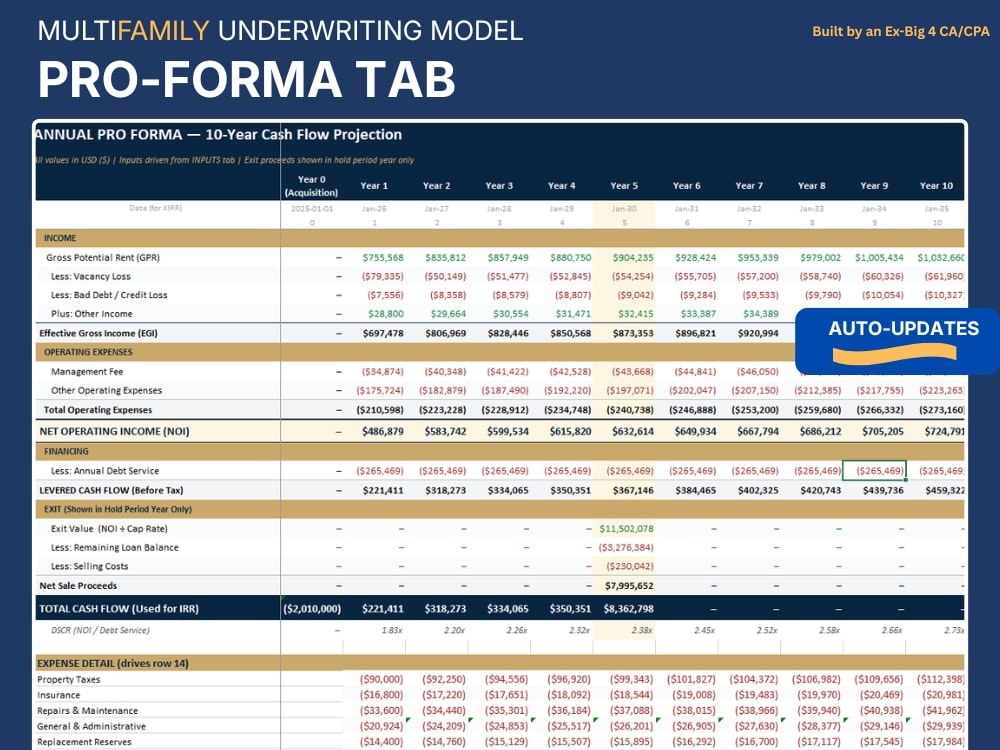Screen dimensions: 1000x750
Task: Select the Gross Potential Rent (GPR) row label
Action: point(103,258)
